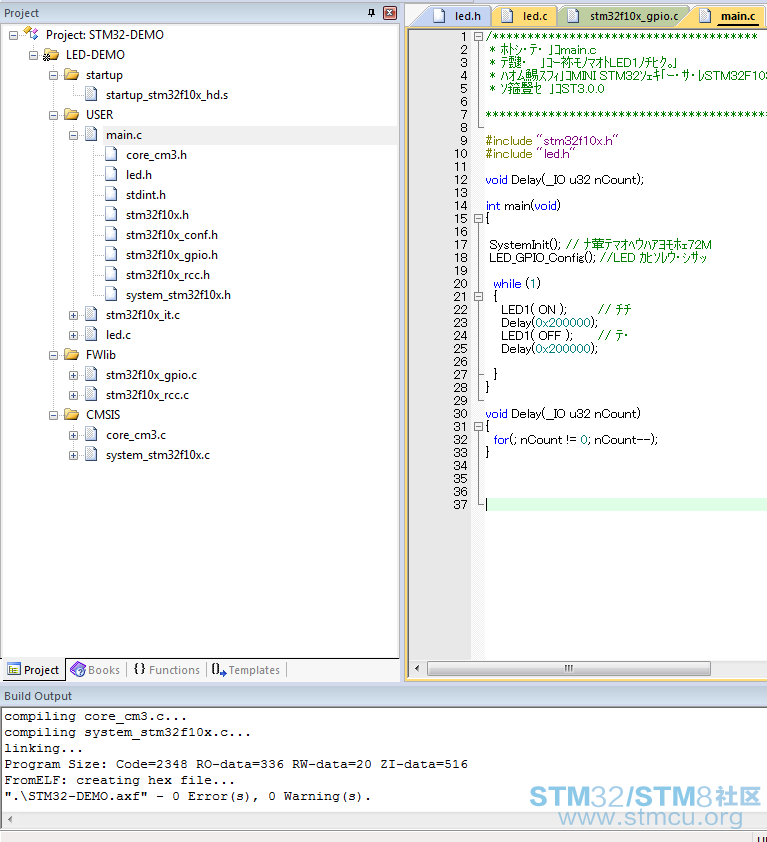Click line number 37 in the editor
This screenshot has width=767, height=842.
[460, 505]
